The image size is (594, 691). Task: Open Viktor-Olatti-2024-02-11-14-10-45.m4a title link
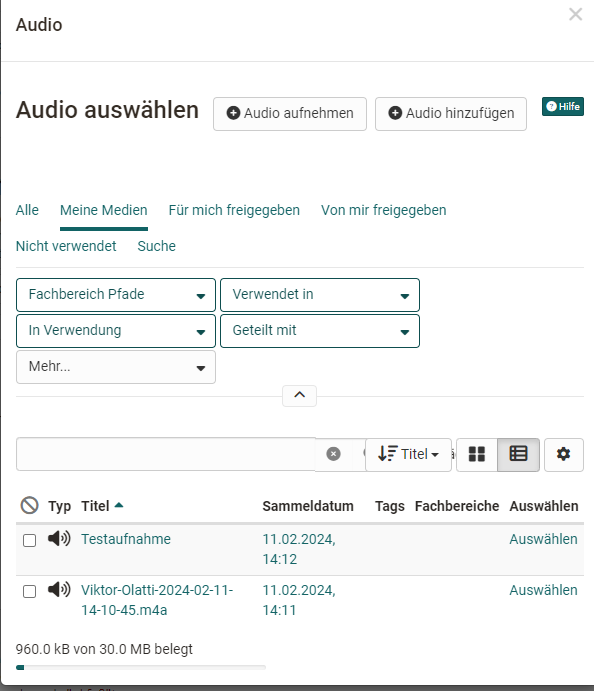pyautogui.click(x=157, y=600)
